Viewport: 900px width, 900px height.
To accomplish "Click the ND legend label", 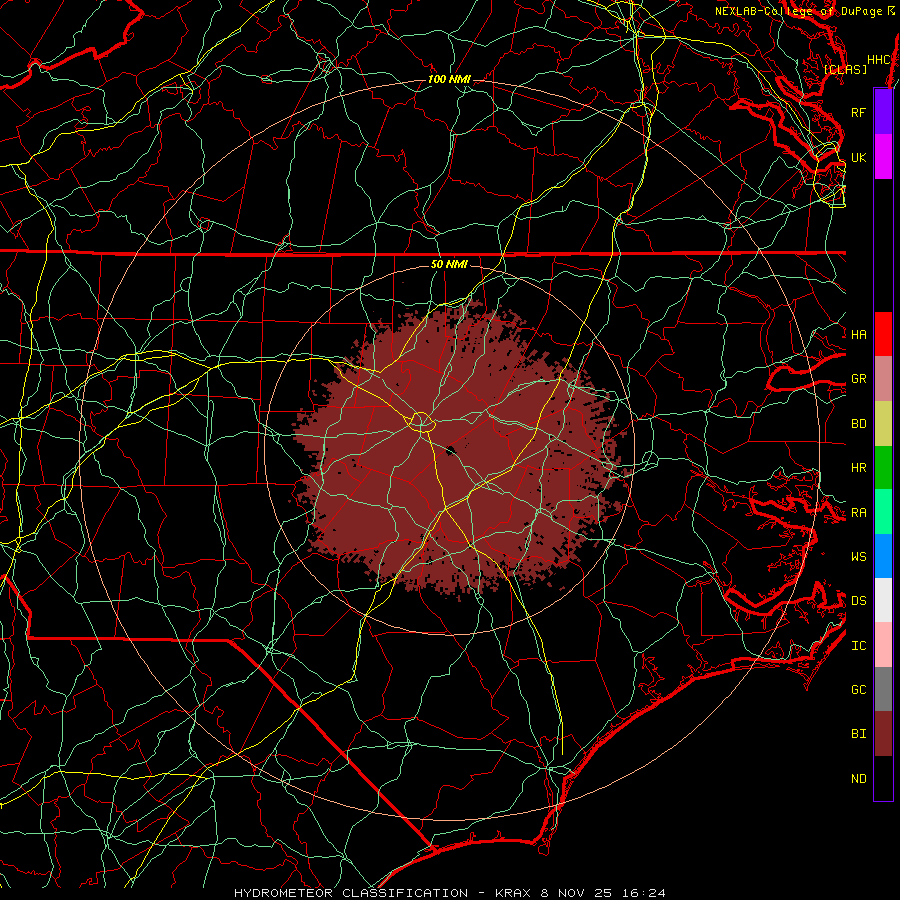I will tap(858, 779).
